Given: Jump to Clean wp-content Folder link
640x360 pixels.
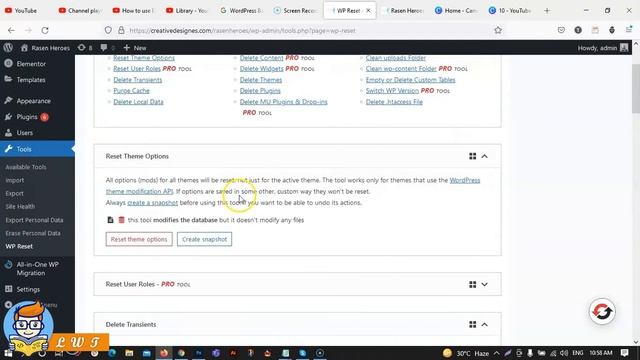Looking at the screenshot, I should pos(401,69).
